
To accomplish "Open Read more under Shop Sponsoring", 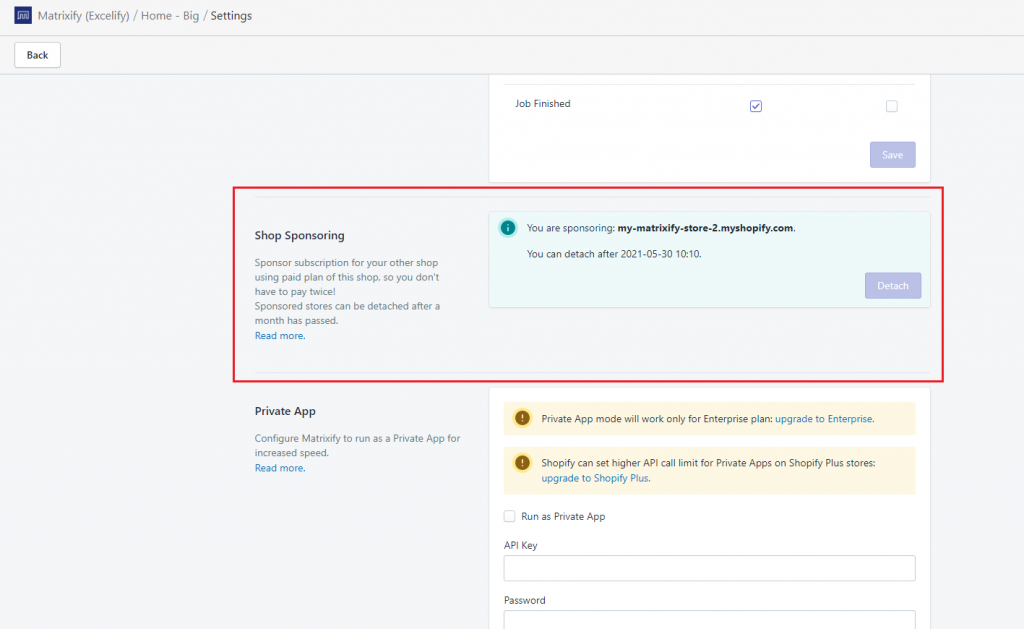I will 280,336.
